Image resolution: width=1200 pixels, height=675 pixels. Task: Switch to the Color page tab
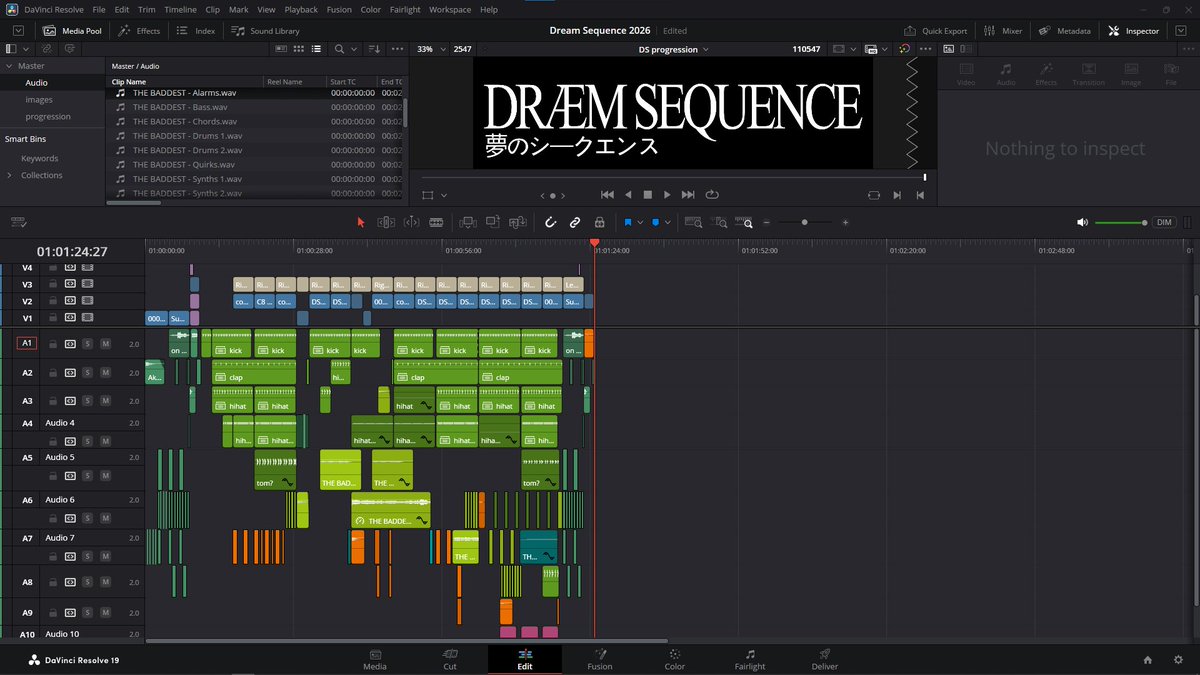click(x=675, y=660)
